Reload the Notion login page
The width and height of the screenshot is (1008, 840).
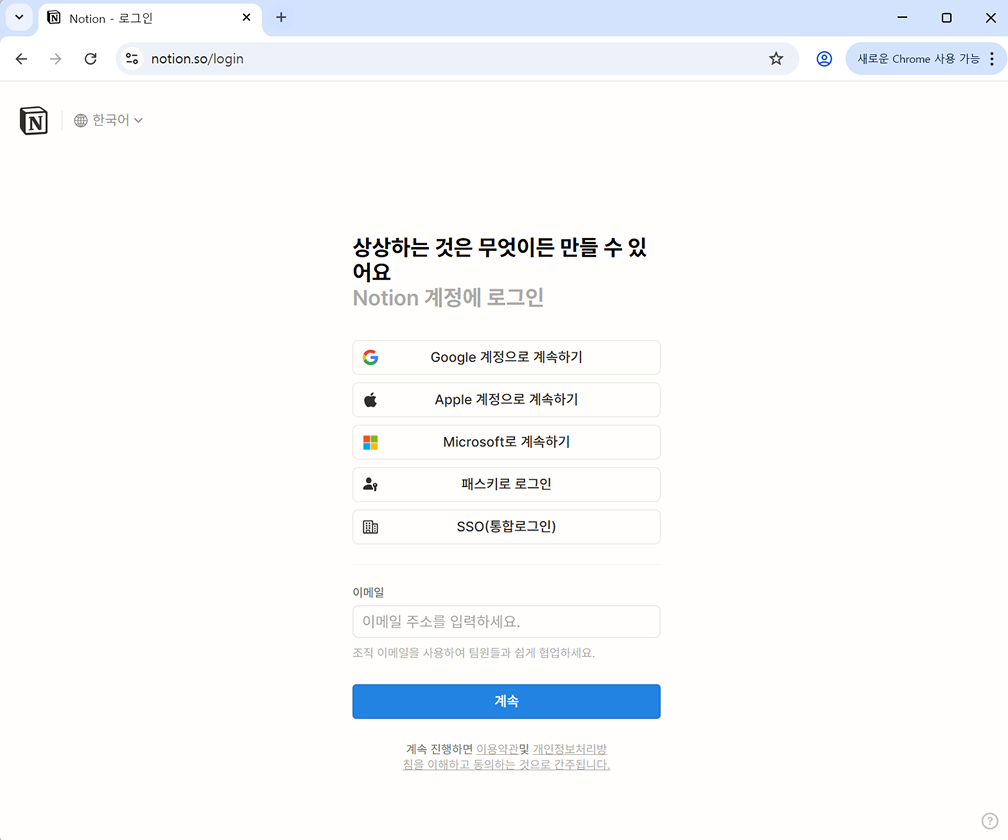(91, 59)
